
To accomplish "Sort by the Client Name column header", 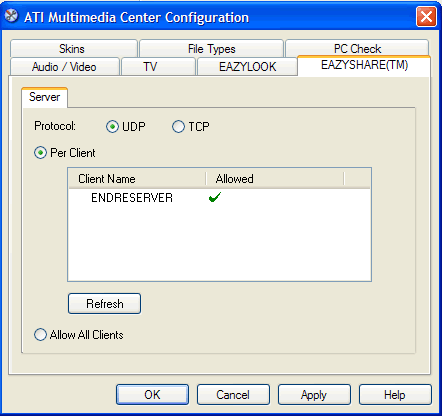I will 137,179.
